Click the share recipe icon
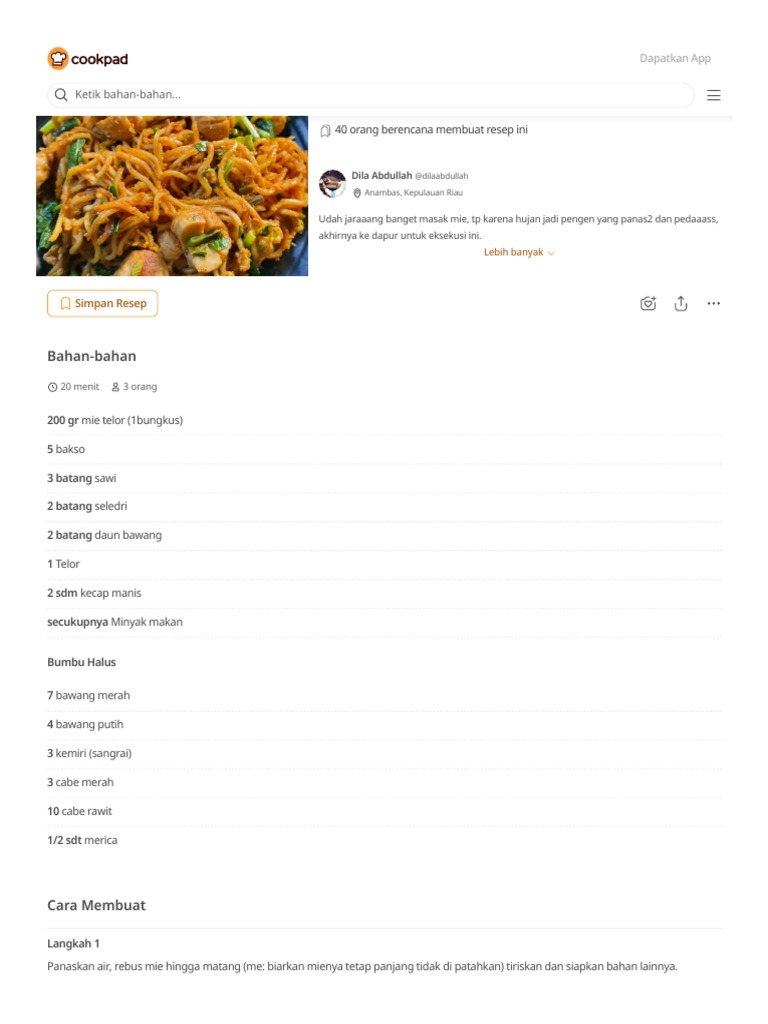The width and height of the screenshot is (768, 1024). pos(680,303)
